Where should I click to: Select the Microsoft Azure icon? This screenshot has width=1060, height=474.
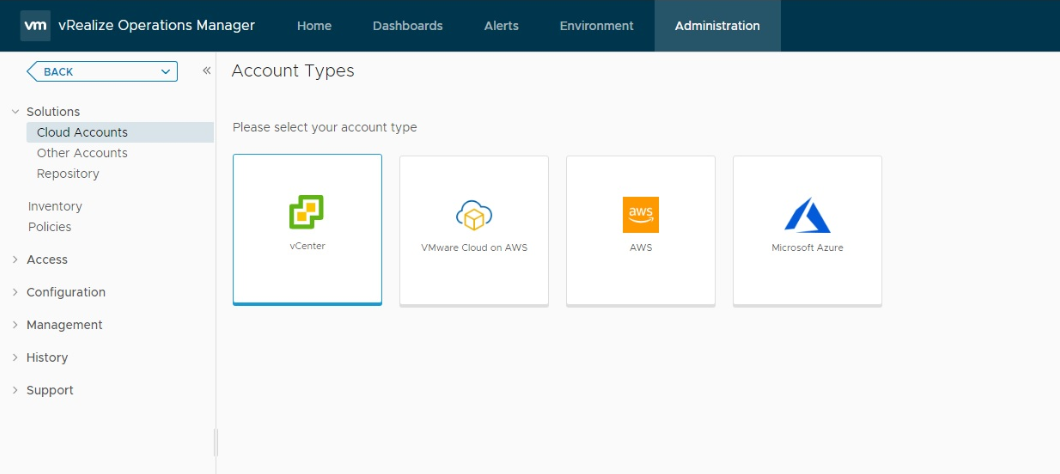807,215
